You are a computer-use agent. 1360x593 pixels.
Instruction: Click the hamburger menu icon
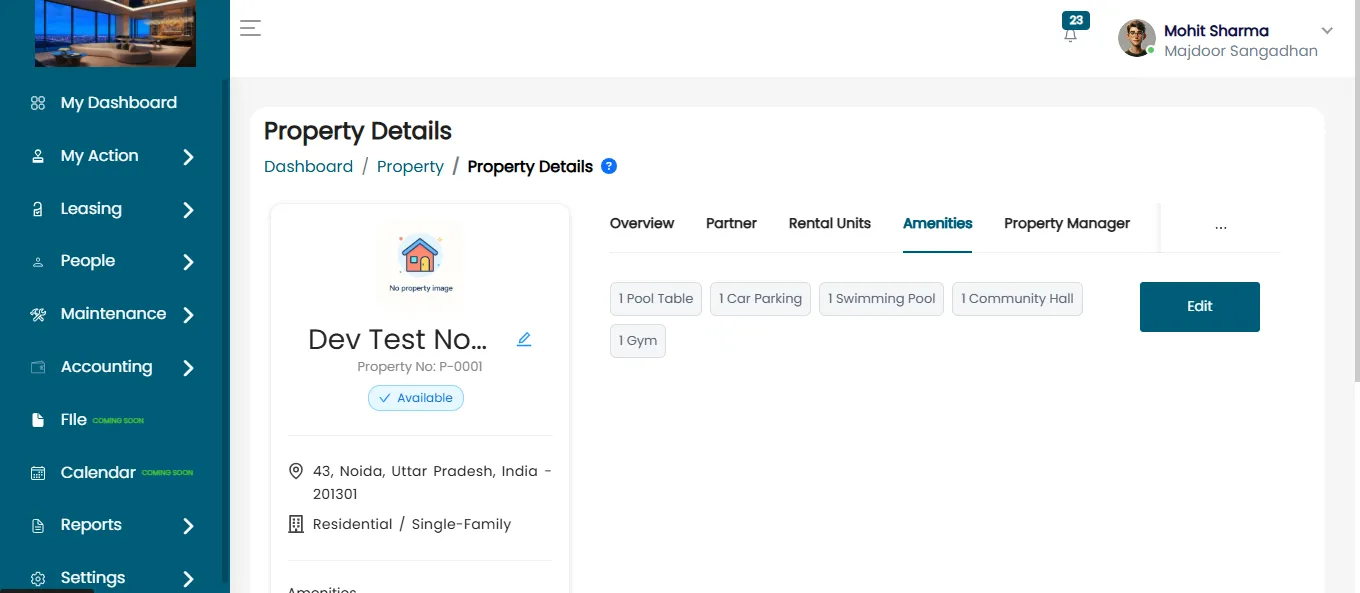(x=250, y=28)
